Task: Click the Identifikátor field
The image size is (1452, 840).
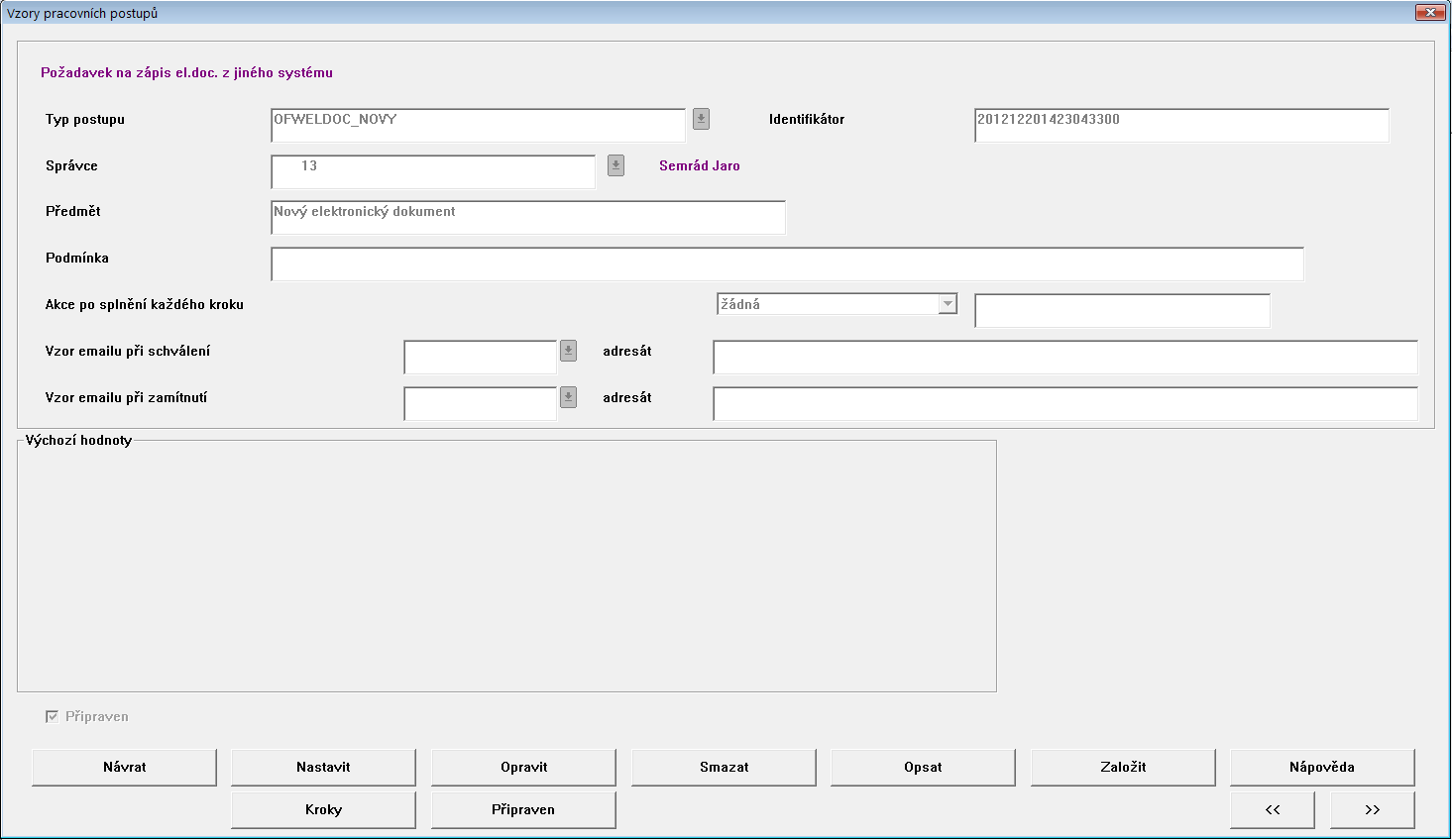Action: (1181, 126)
